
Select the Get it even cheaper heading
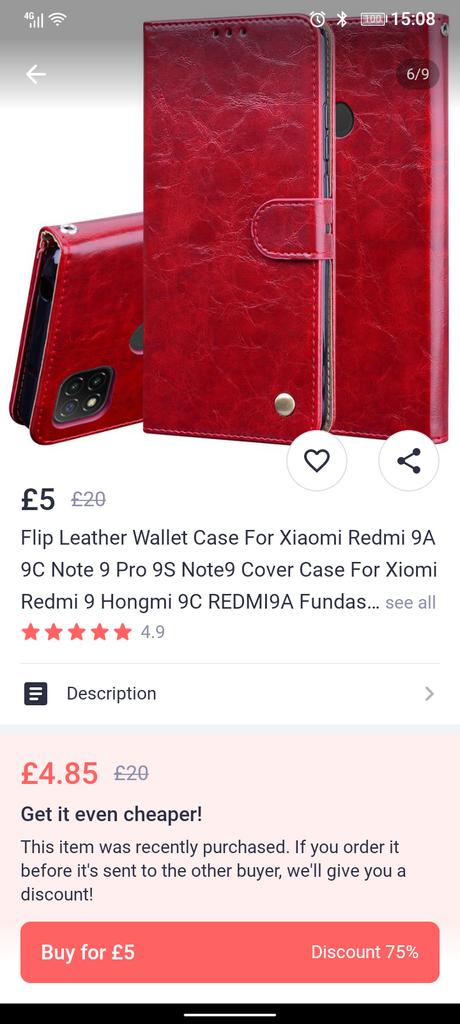tap(112, 814)
